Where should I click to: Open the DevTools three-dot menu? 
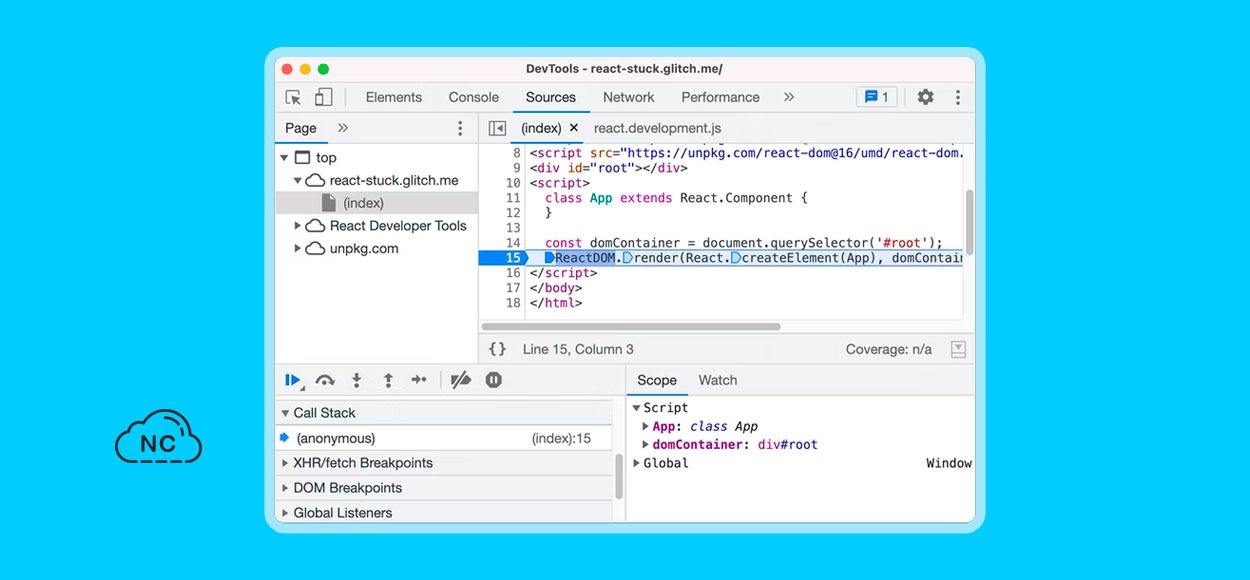tap(958, 97)
